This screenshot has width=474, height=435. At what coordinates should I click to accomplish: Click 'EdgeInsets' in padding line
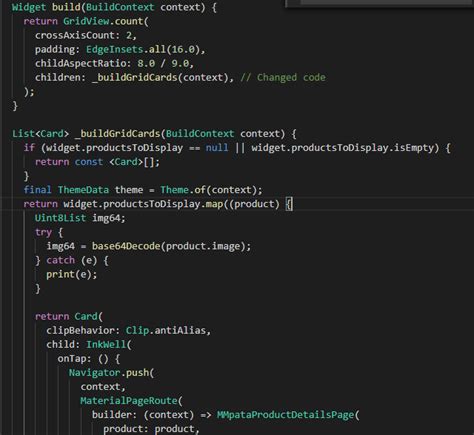click(x=114, y=49)
